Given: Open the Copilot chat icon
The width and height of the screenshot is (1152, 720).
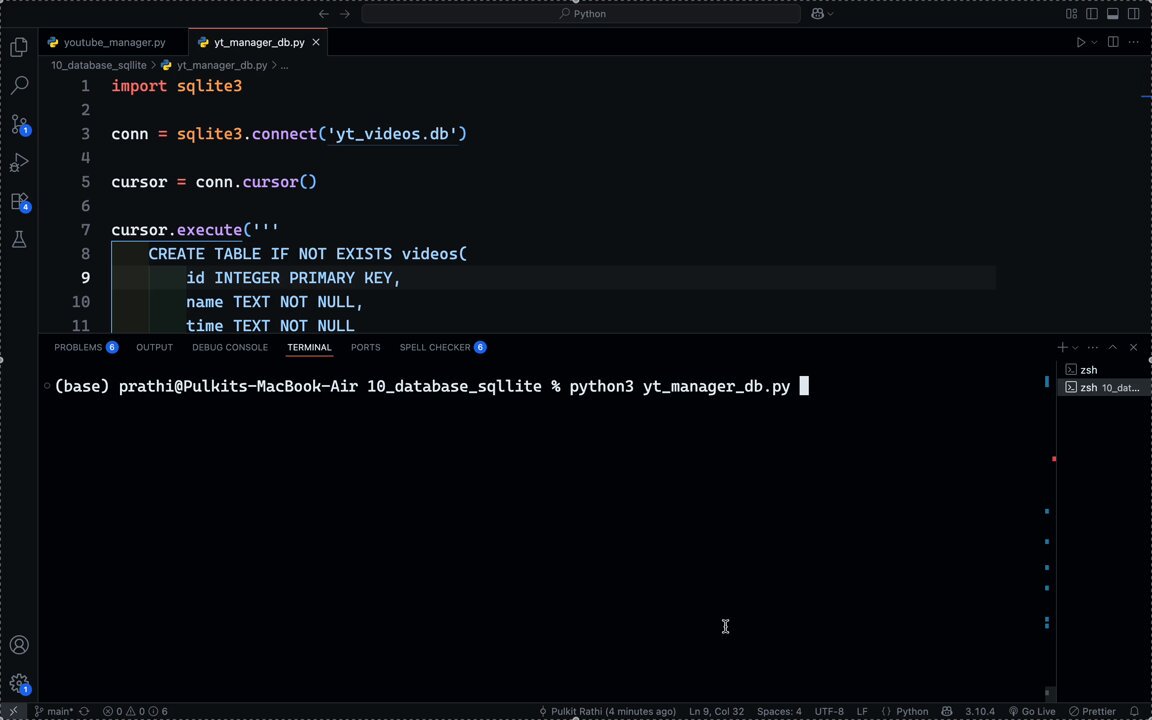Looking at the screenshot, I should [x=817, y=13].
